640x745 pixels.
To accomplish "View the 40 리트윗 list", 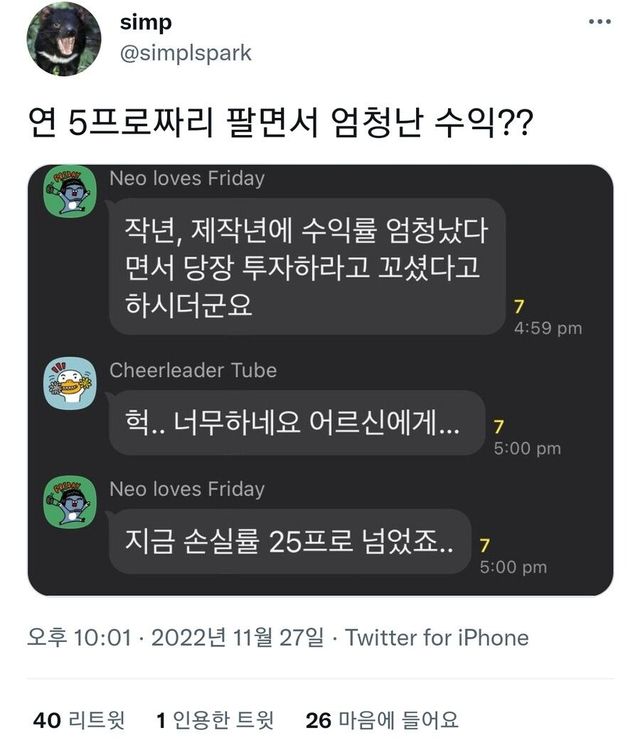I will point(79,719).
